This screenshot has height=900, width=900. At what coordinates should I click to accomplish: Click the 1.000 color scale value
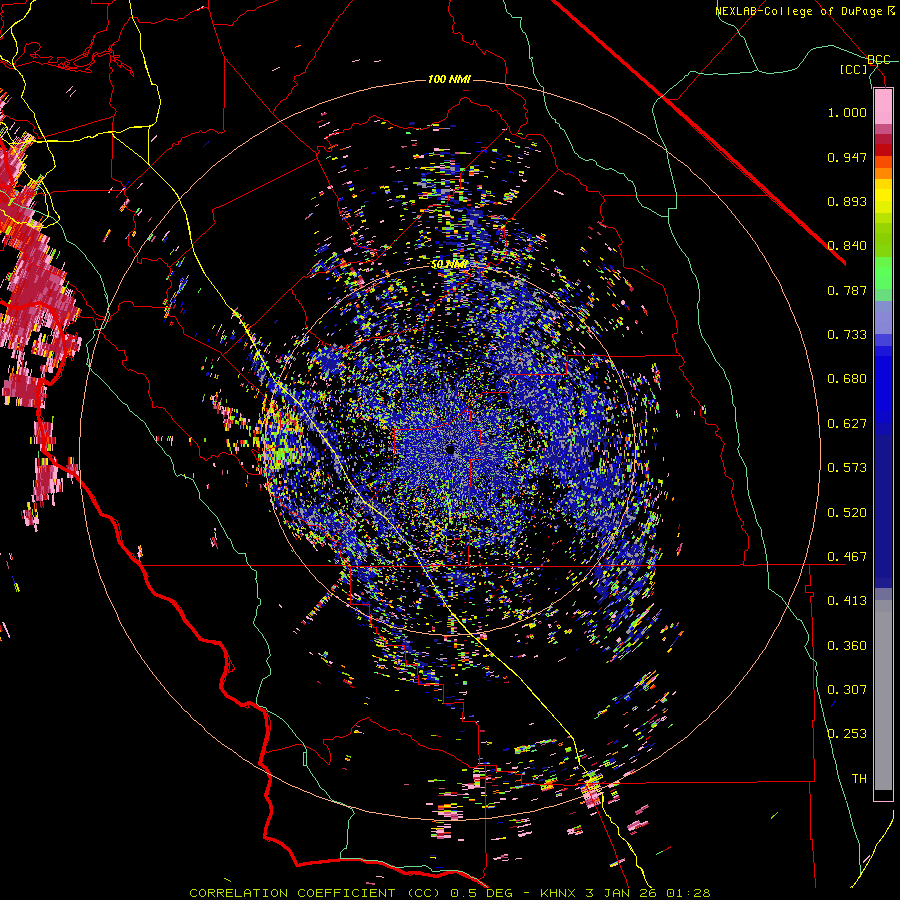[x=847, y=112]
